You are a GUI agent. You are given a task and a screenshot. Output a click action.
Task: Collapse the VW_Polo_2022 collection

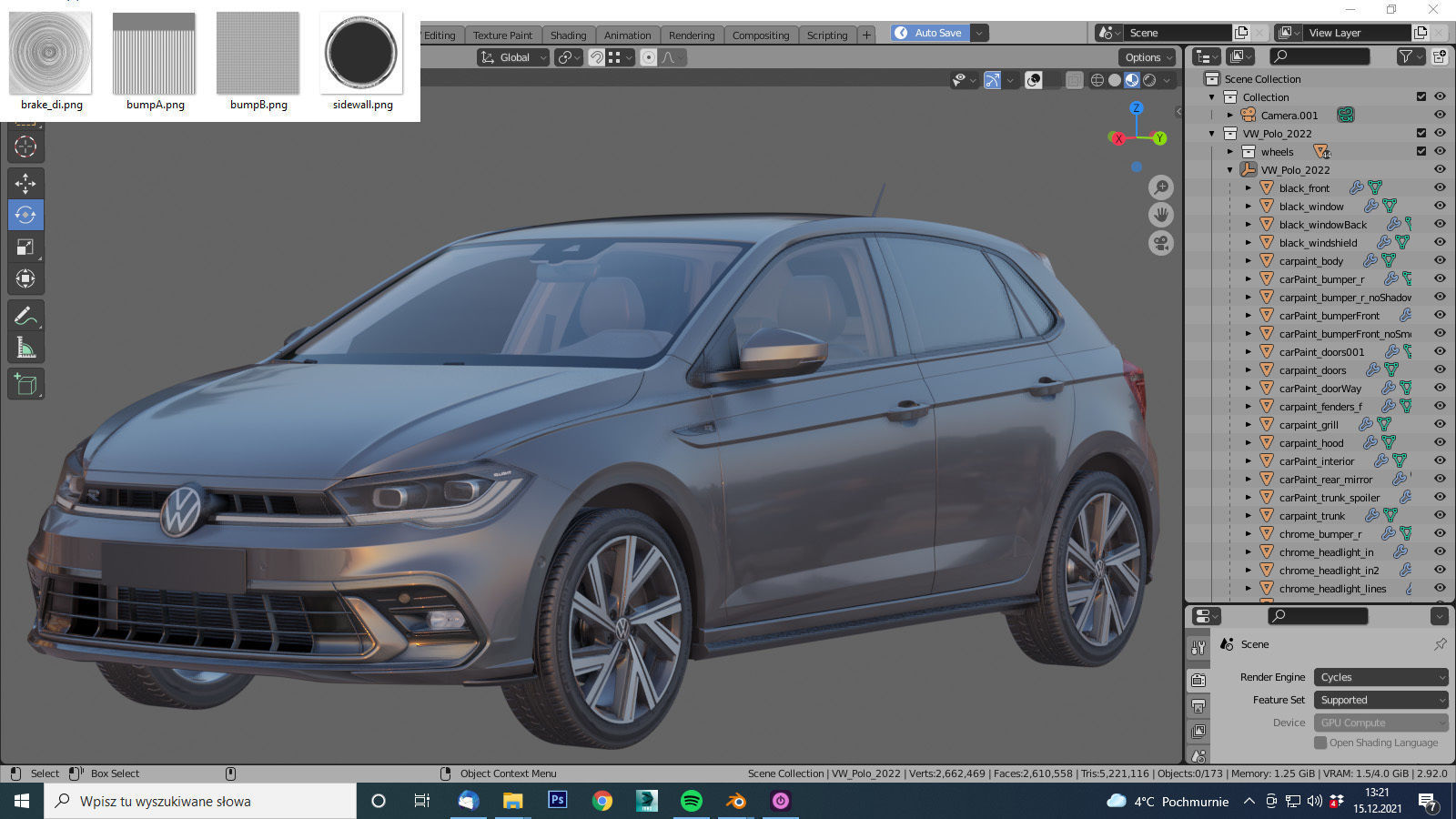[x=1212, y=134]
